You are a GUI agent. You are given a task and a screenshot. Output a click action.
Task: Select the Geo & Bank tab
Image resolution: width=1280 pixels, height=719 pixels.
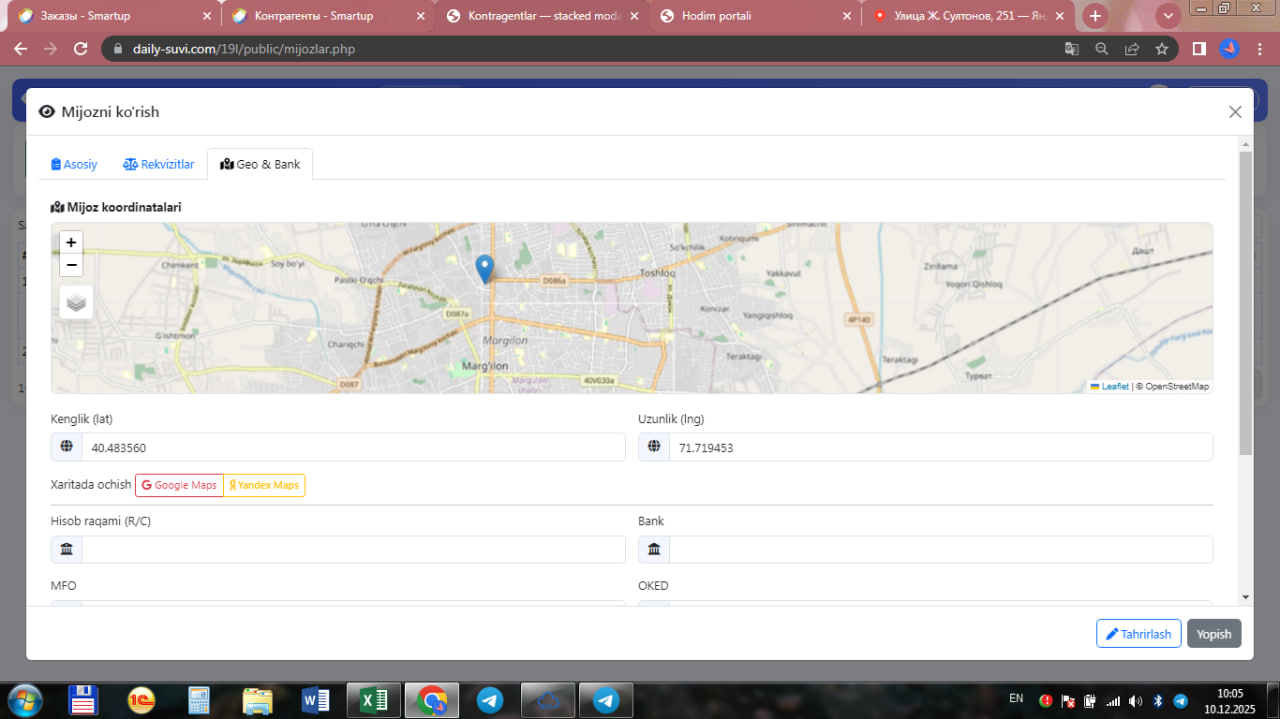tap(260, 164)
